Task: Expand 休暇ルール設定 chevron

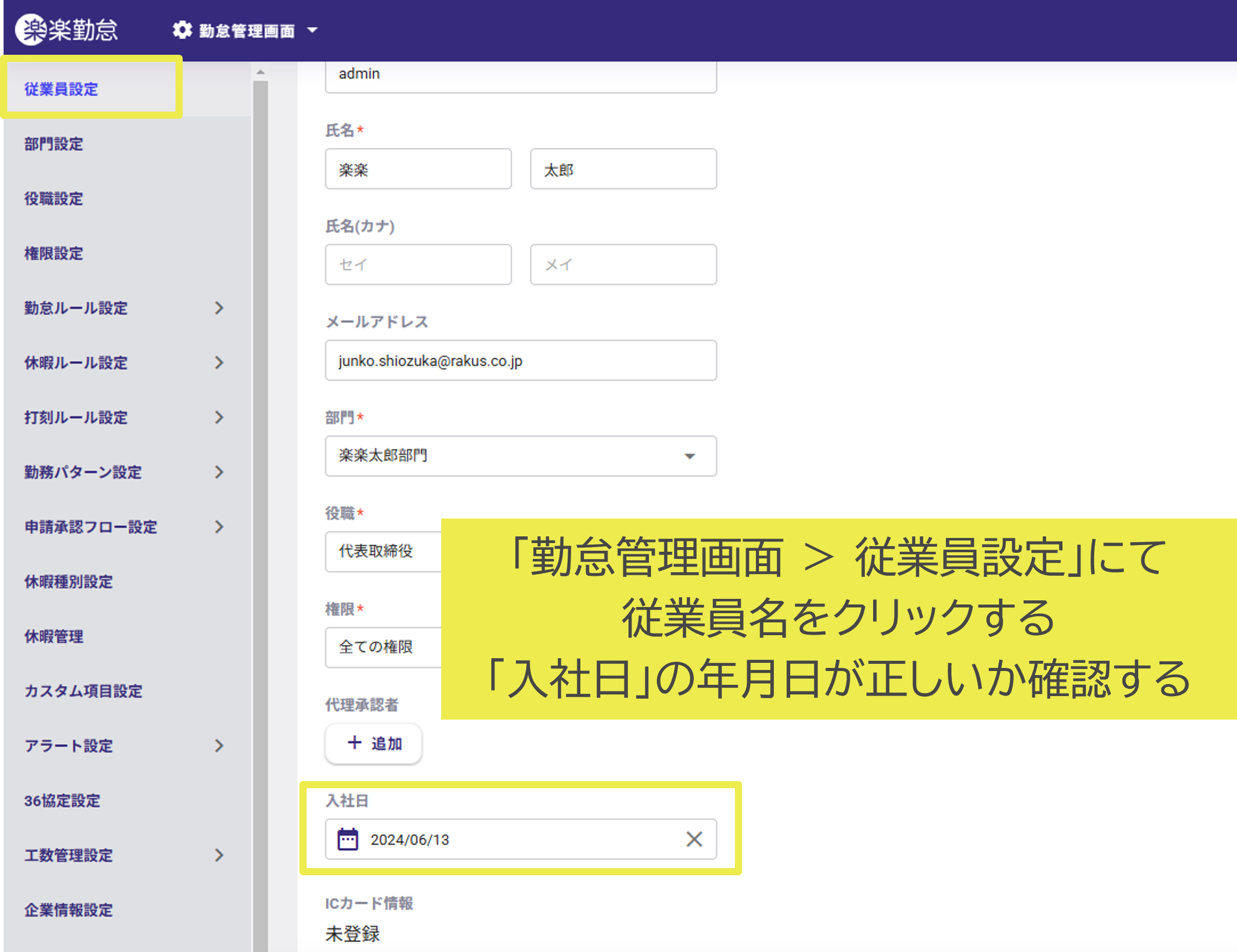Action: coord(219,362)
